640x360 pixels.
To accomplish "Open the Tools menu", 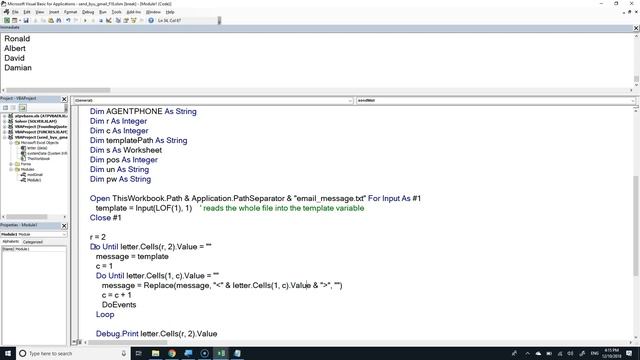I will pyautogui.click(x=117, y=12).
